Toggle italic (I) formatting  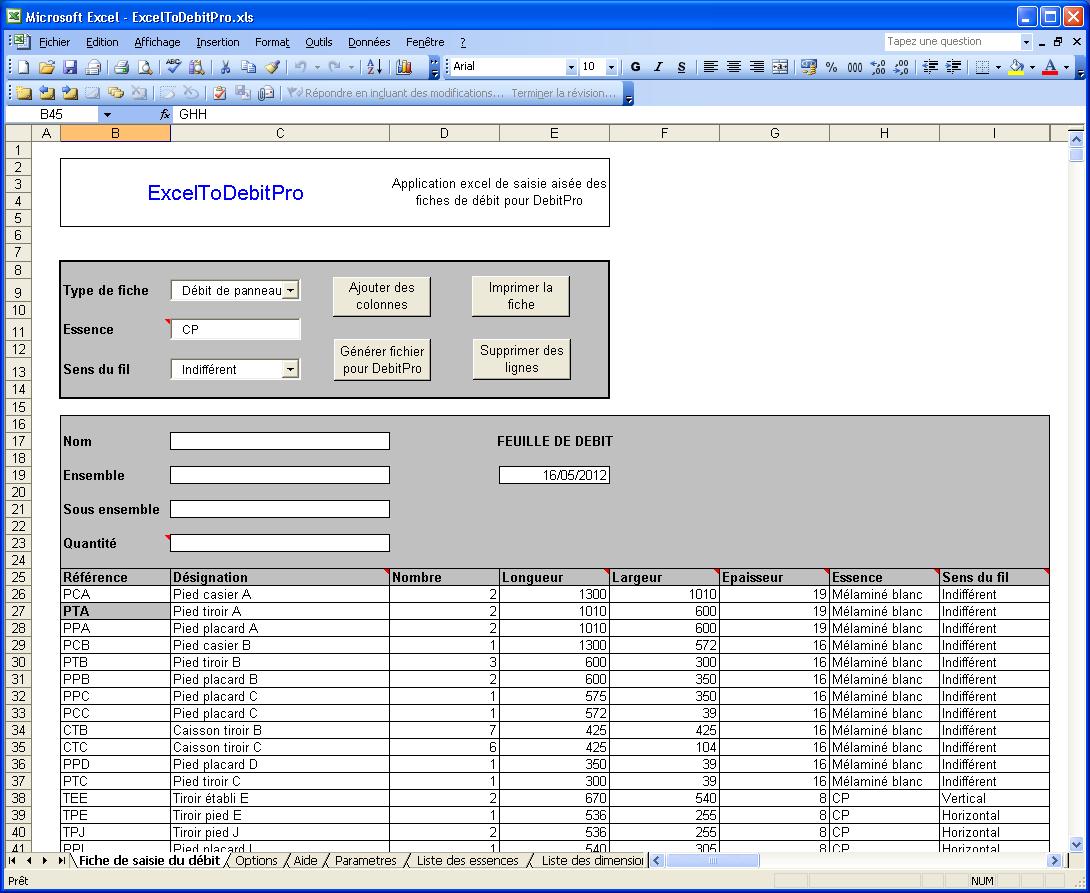coord(658,67)
